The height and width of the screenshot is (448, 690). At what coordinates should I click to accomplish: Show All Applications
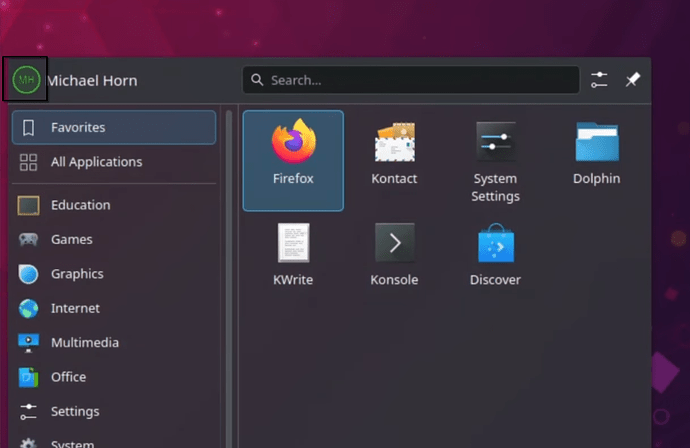pyautogui.click(x=114, y=162)
